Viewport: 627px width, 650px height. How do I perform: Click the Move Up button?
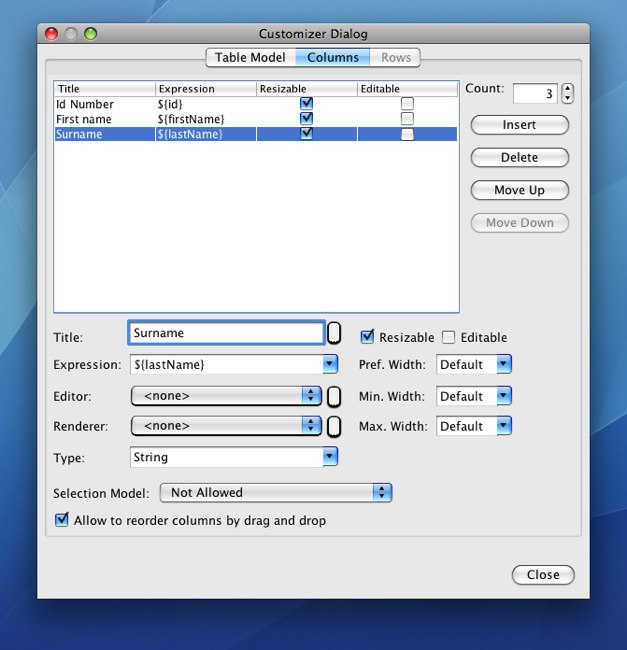click(x=520, y=190)
